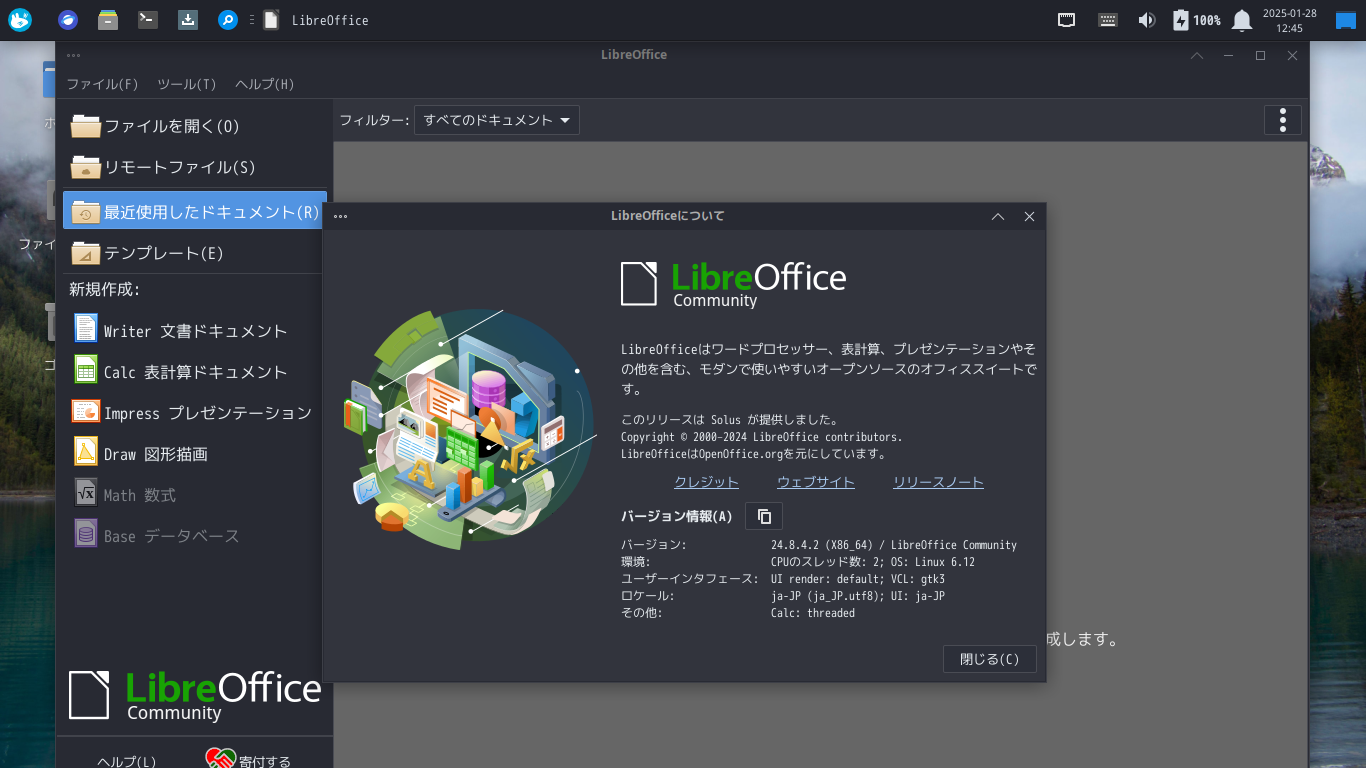The width and height of the screenshot is (1366, 768).
Task: Click the Base database icon
Action: click(x=86, y=534)
